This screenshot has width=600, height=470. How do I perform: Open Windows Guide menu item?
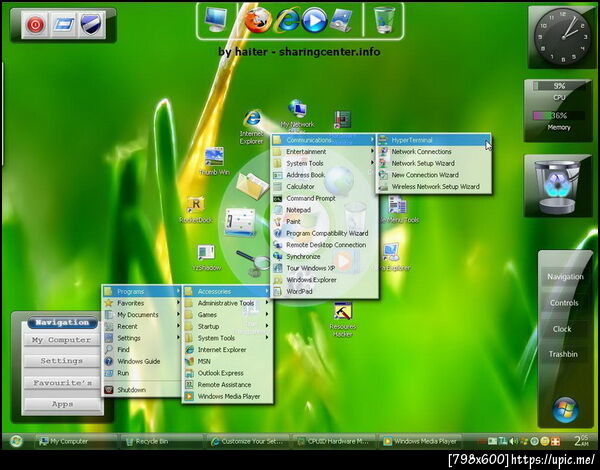pos(142,361)
